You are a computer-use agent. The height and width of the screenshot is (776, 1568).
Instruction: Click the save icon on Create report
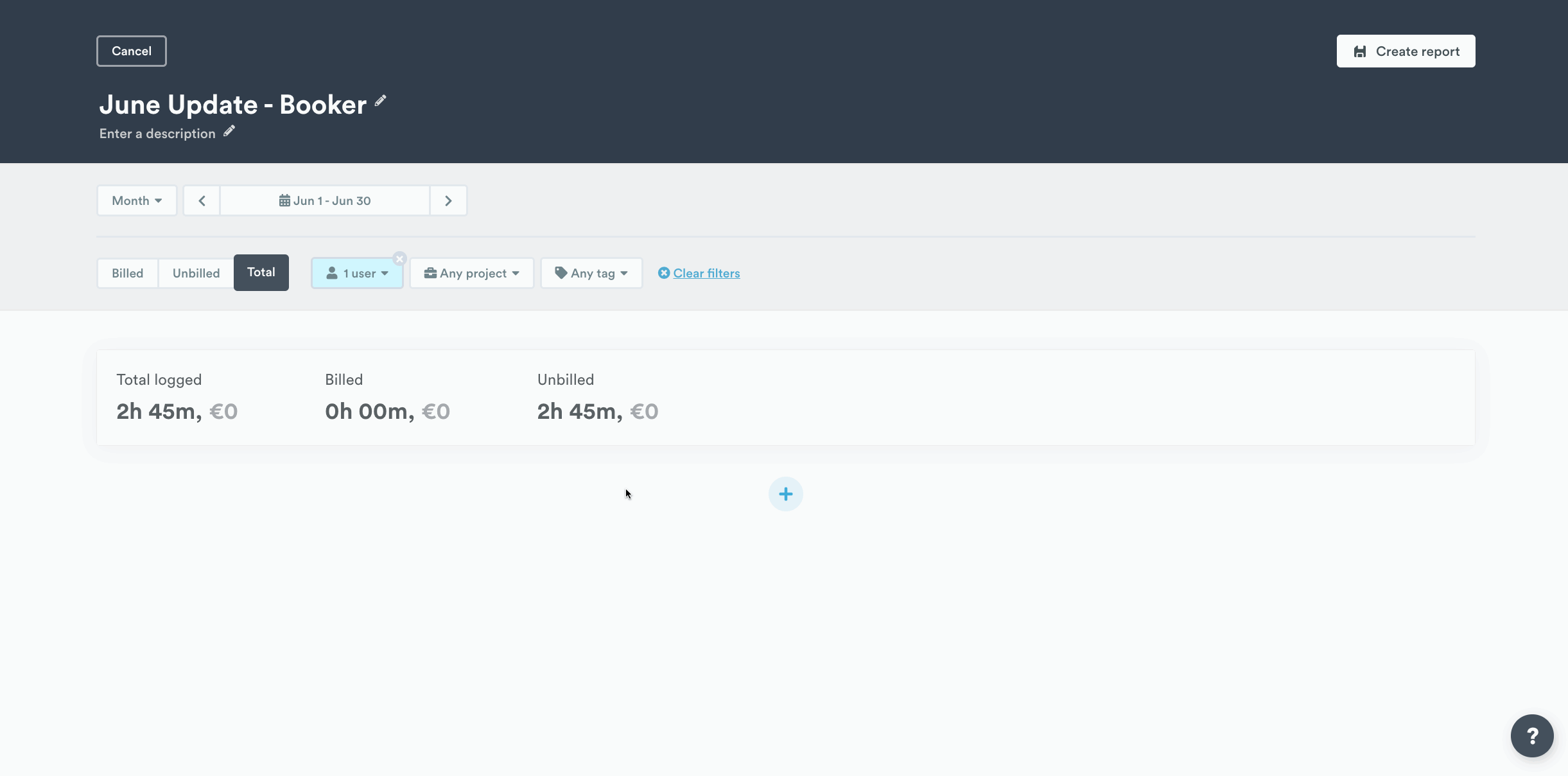[1361, 51]
